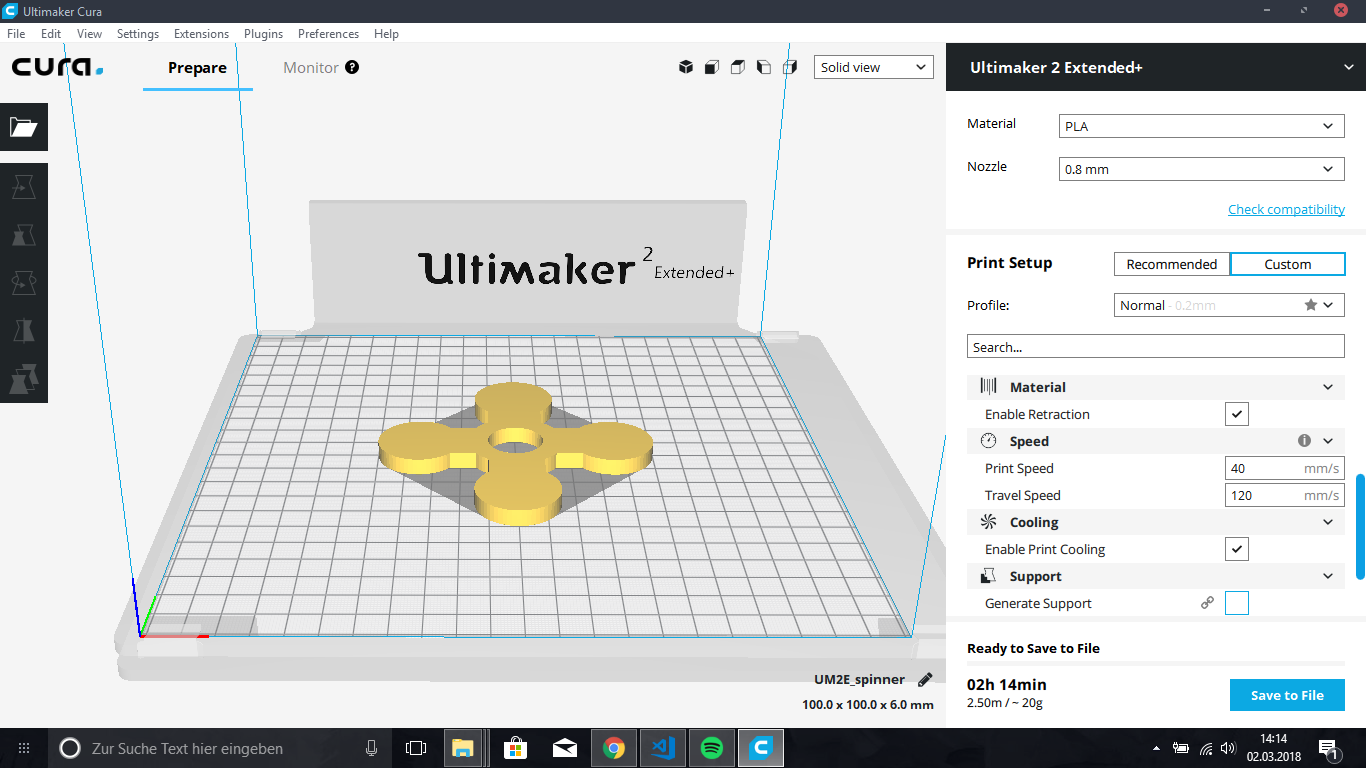The height and width of the screenshot is (768, 1366).
Task: Switch to the Prepare tab
Action: pos(197,68)
